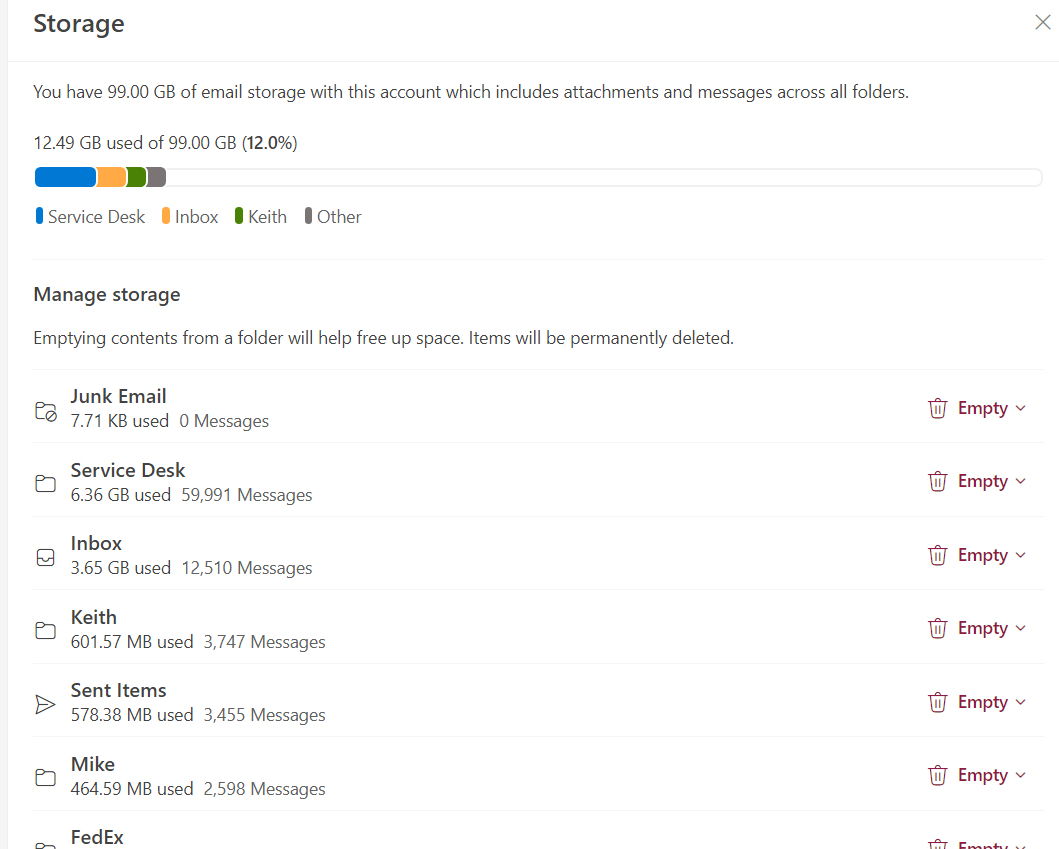Expand the Empty chevron for Junk Email
The width and height of the screenshot is (1059, 849).
1021,408
